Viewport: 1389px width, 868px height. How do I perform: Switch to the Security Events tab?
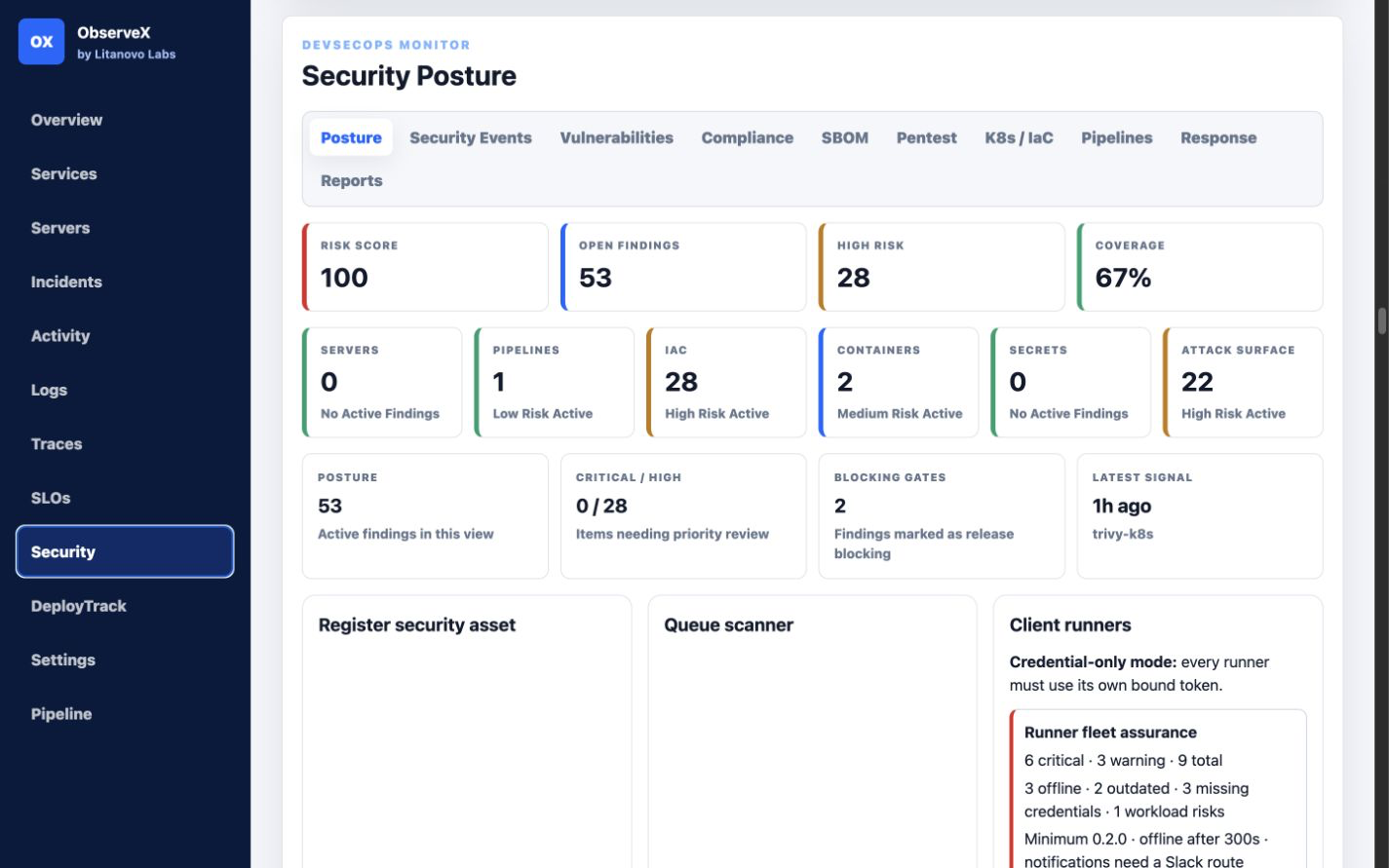pos(471,137)
